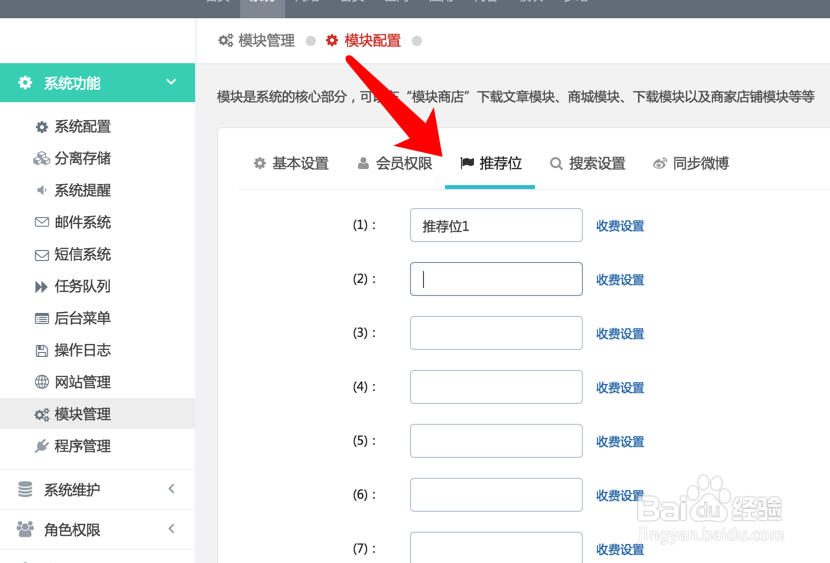
Task: Open 后台菜单 in sidebar
Action: 83,318
